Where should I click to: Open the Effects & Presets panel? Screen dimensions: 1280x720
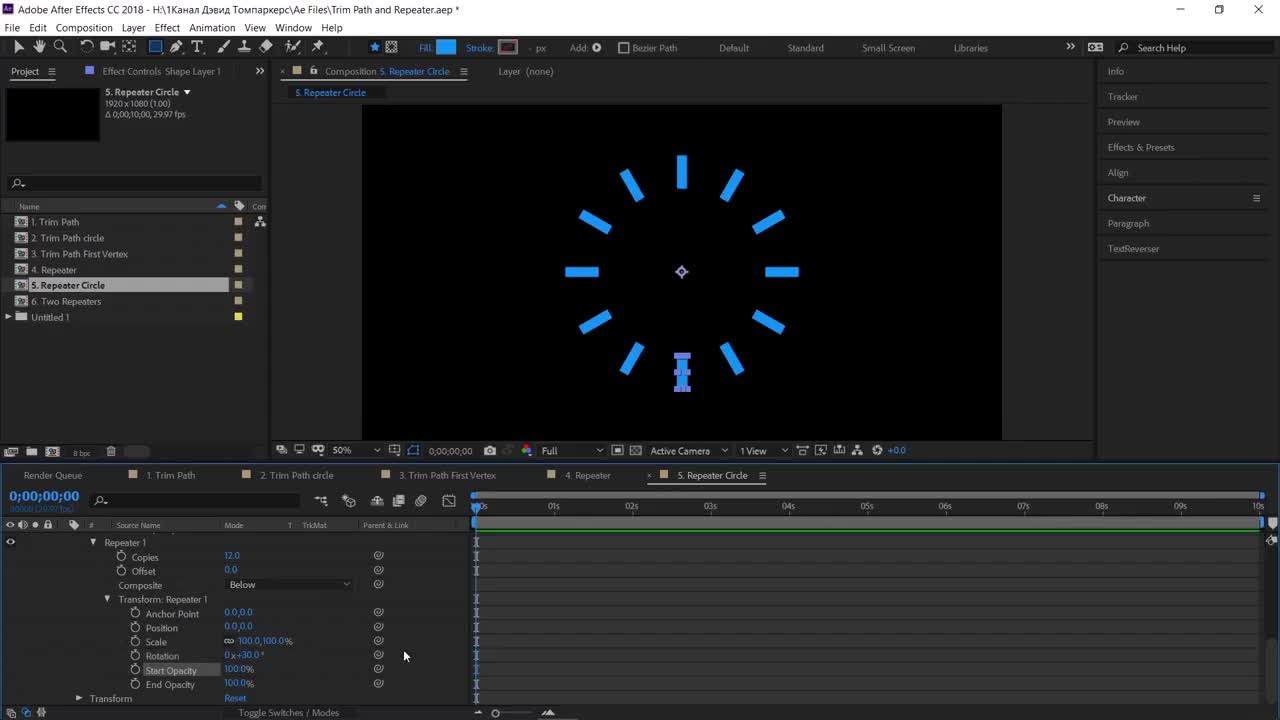(1141, 147)
